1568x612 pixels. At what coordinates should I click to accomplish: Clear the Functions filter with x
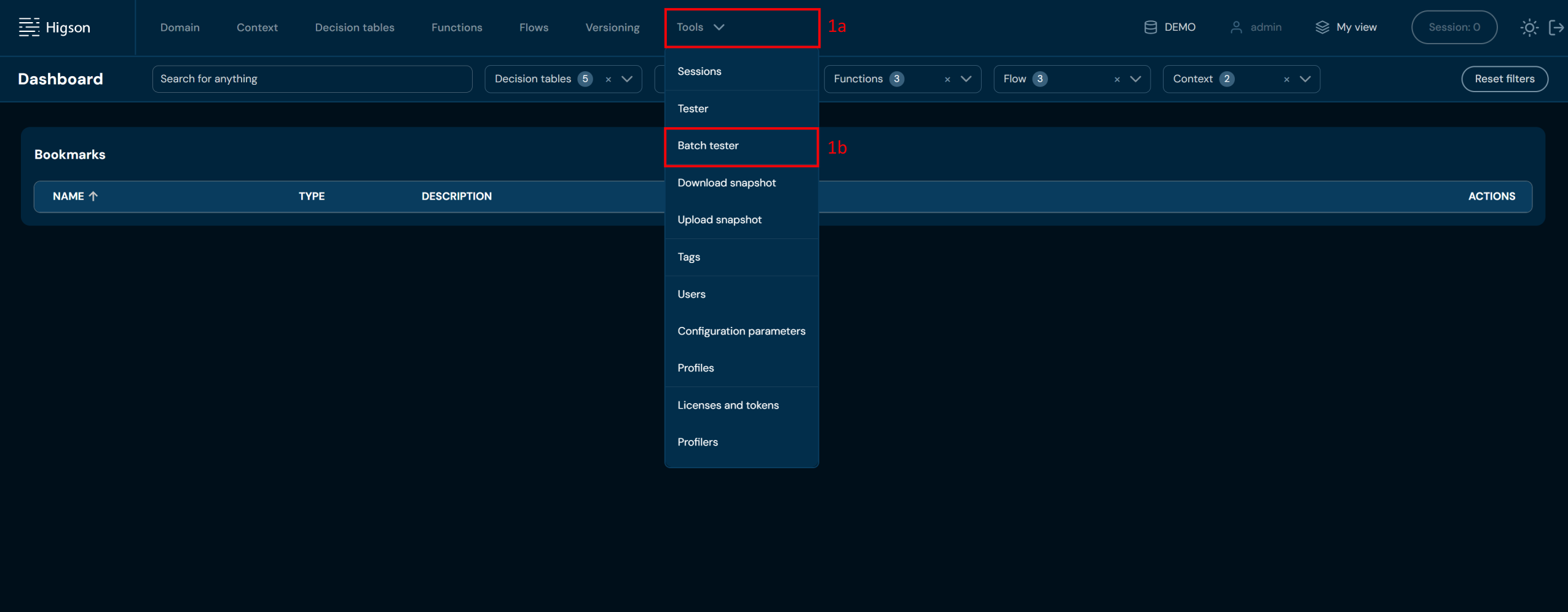click(x=947, y=79)
